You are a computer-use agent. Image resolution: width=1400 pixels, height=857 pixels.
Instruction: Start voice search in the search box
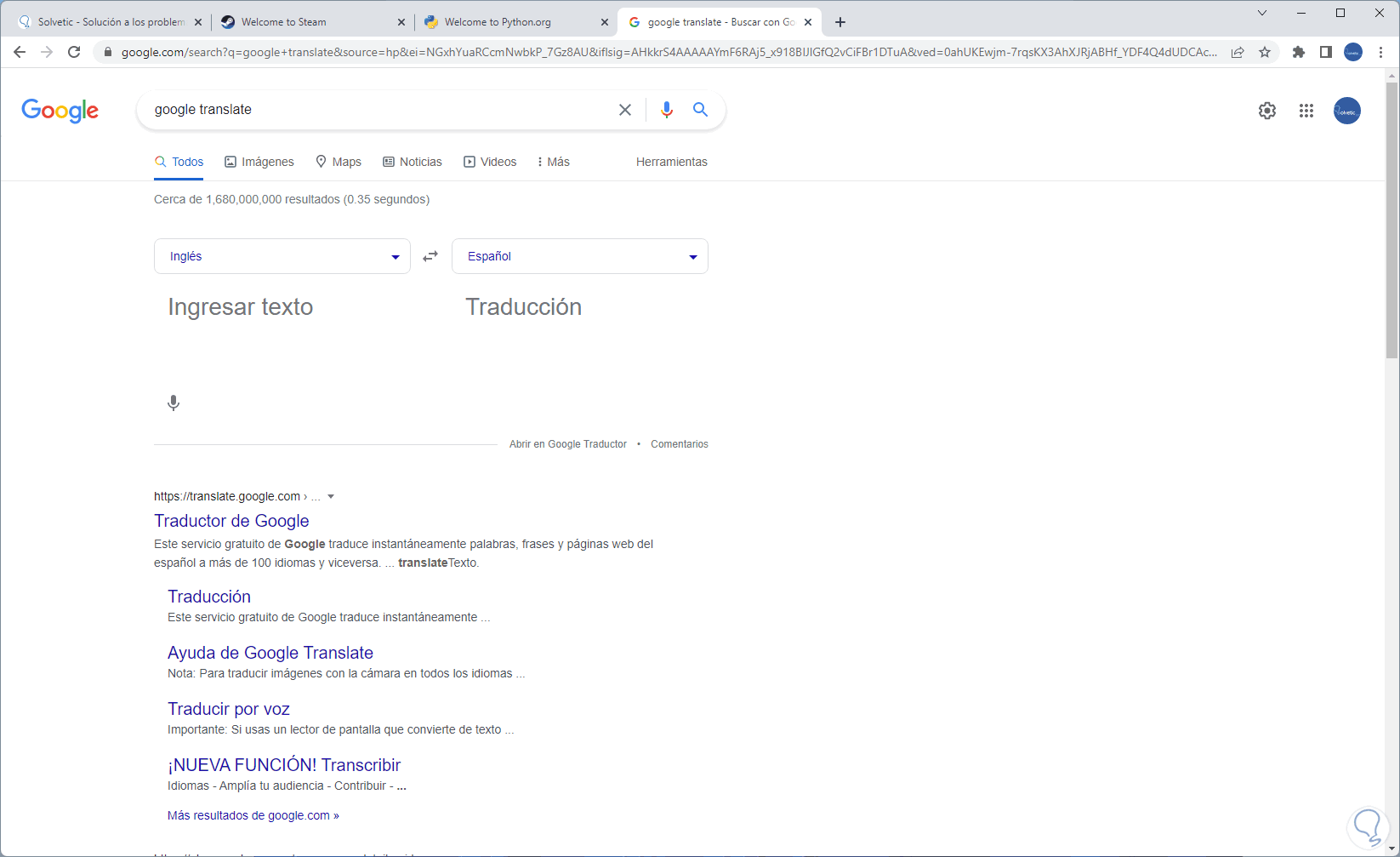[x=667, y=110]
